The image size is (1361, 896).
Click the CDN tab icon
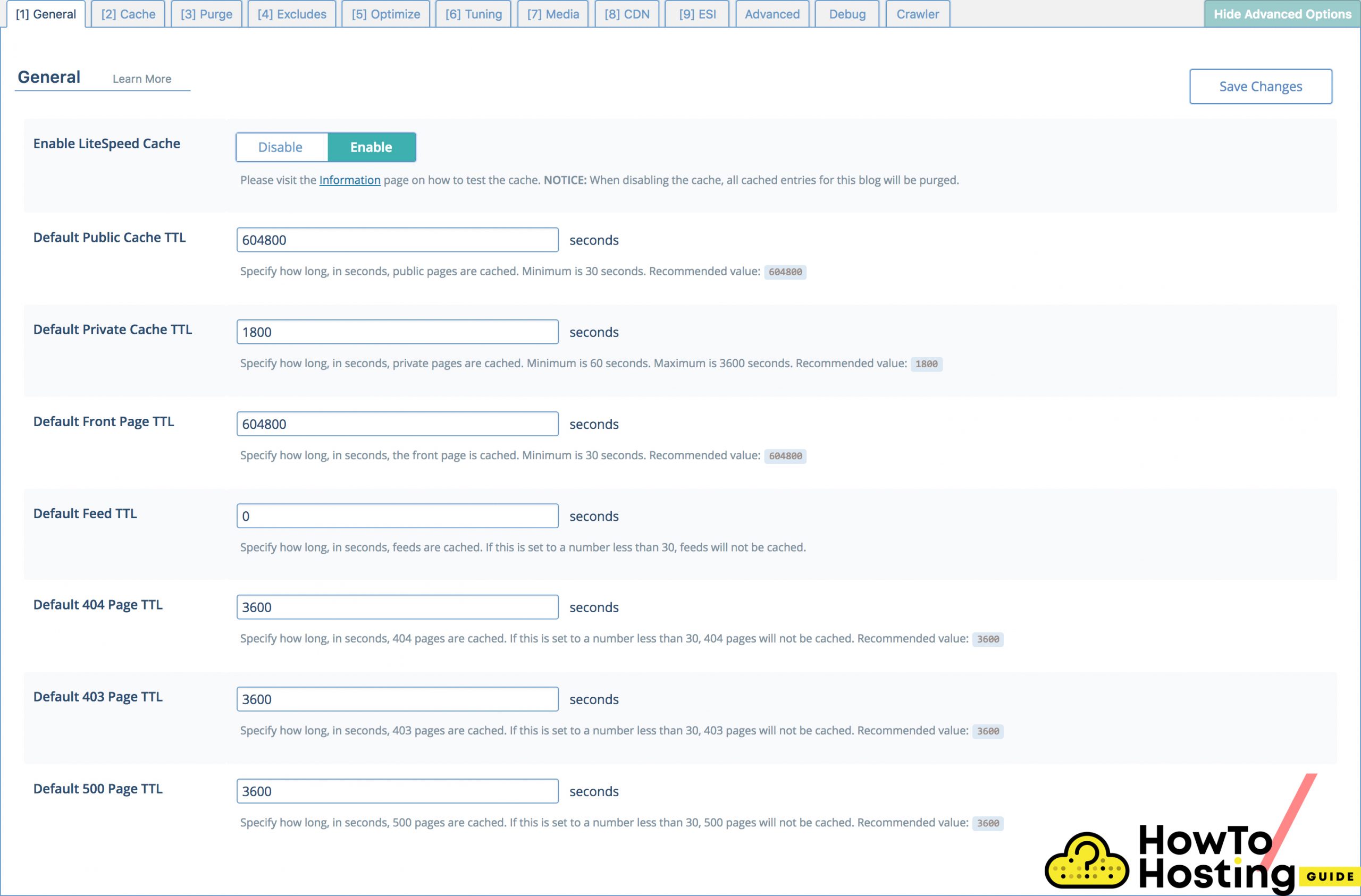(626, 14)
